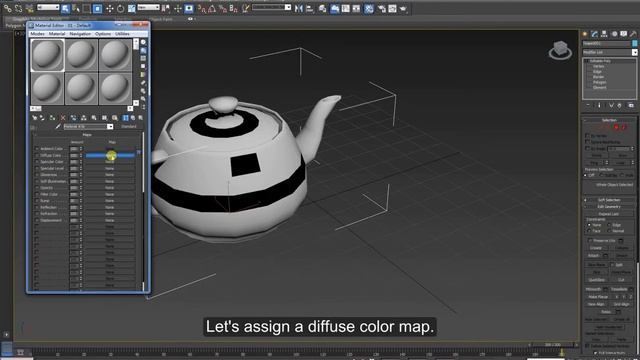Click the Render teapot icon
The image size is (640, 360).
click(403, 9)
